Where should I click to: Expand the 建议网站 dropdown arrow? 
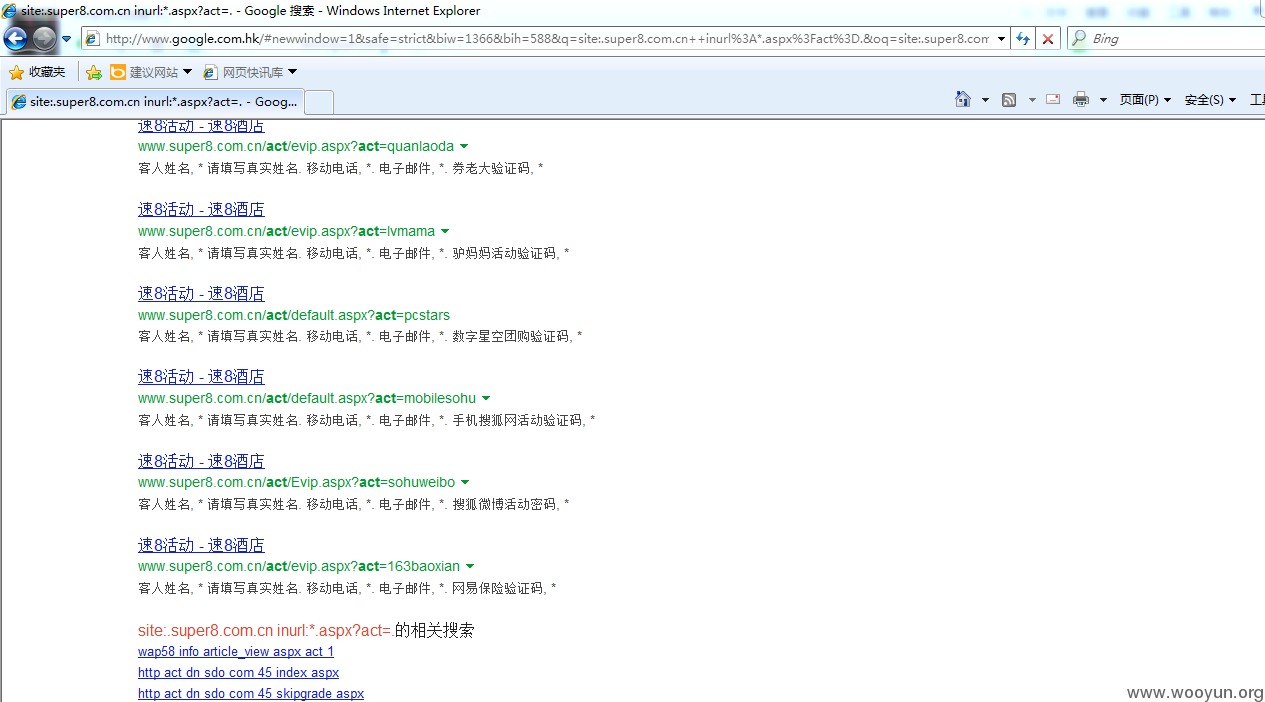(187, 72)
